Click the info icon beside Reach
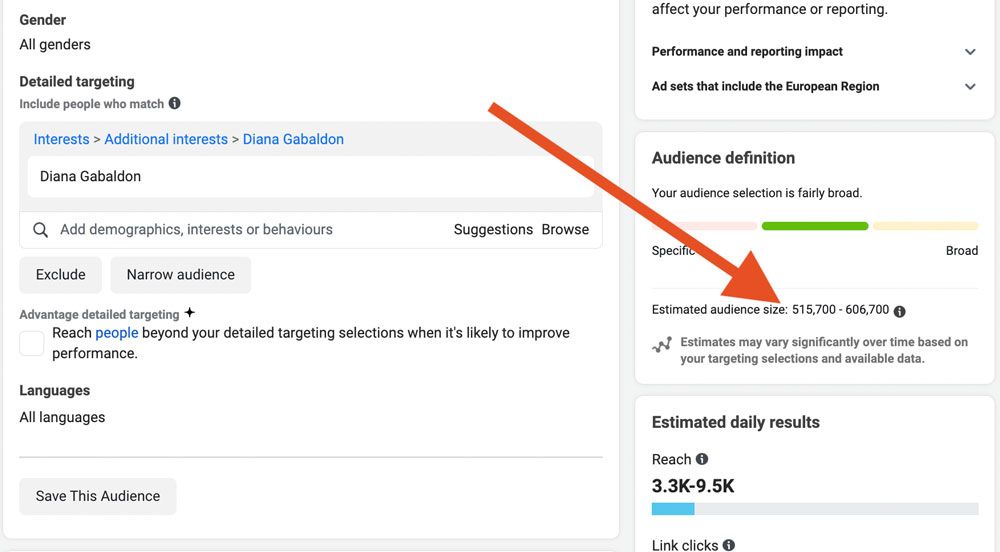Viewport: 1000px width, 552px height. click(702, 459)
